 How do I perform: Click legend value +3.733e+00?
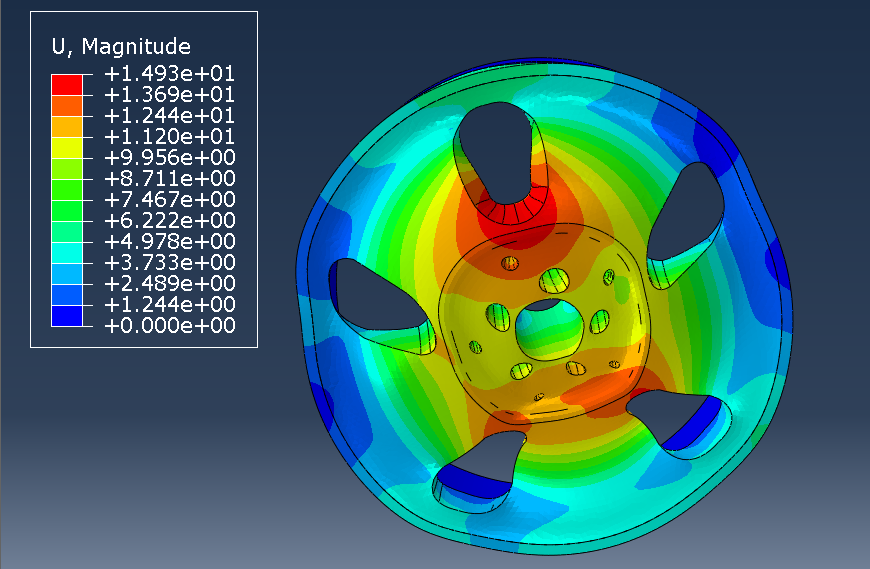[x=170, y=262]
